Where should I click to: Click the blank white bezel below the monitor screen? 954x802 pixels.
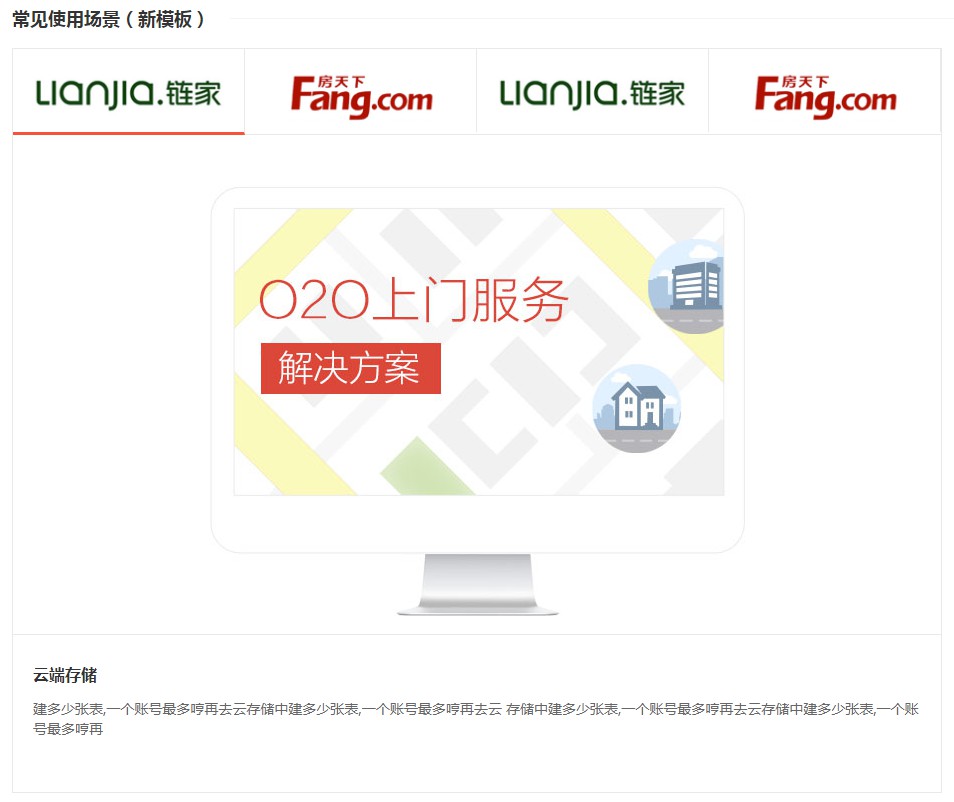tap(478, 523)
